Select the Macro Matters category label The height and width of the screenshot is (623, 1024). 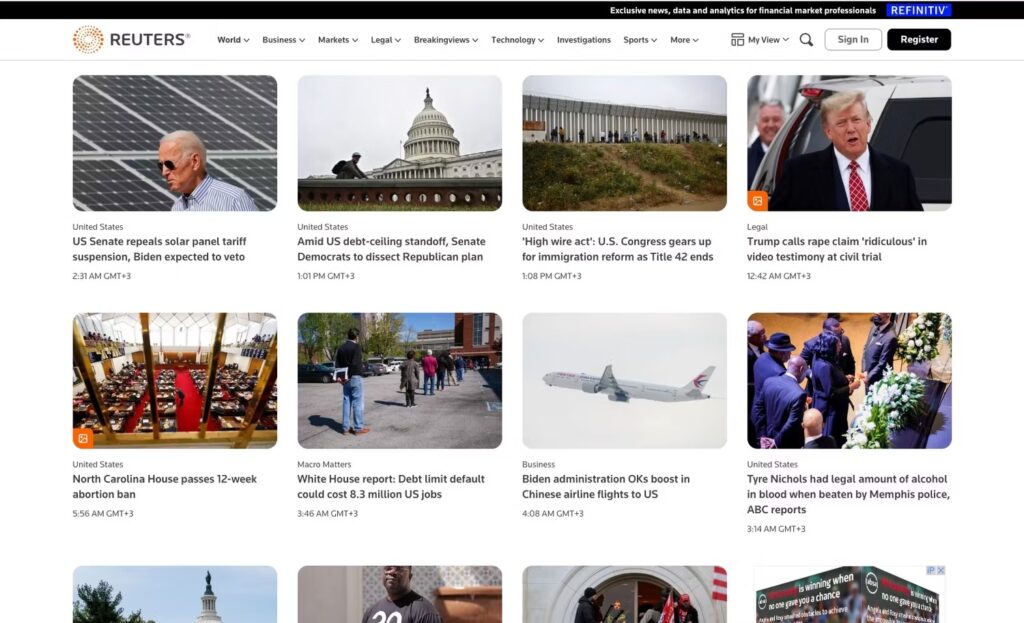click(x=324, y=464)
